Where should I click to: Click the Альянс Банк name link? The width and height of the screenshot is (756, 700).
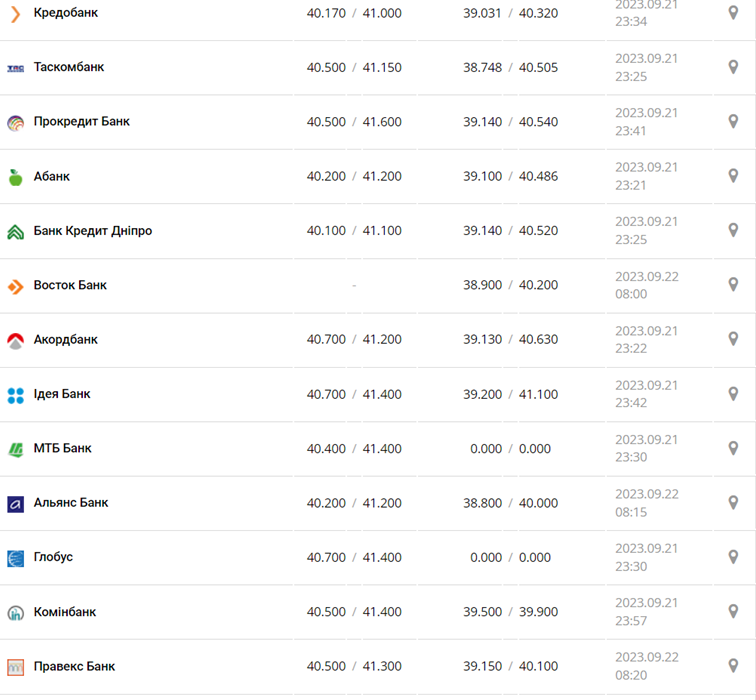click(71, 502)
